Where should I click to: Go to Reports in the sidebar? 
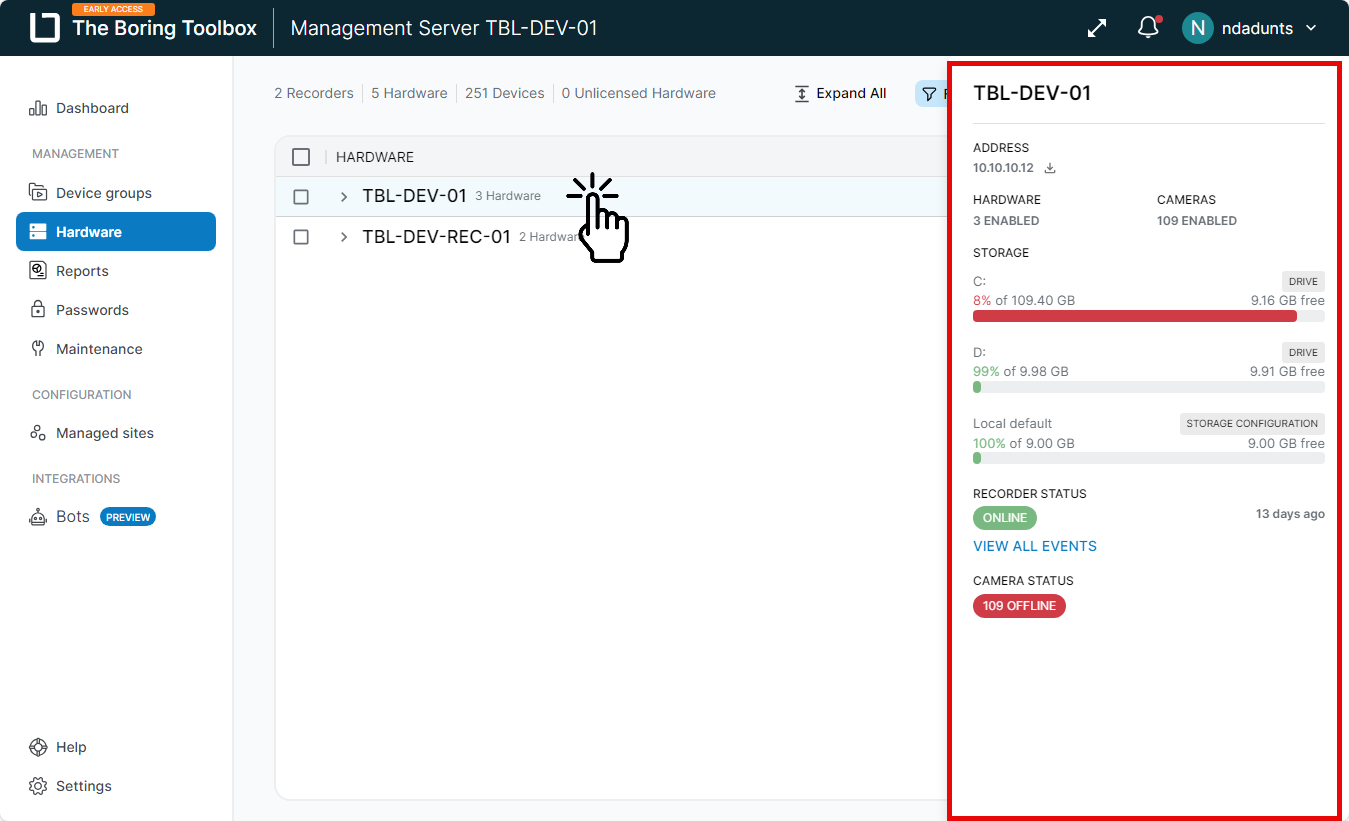[x=82, y=271]
